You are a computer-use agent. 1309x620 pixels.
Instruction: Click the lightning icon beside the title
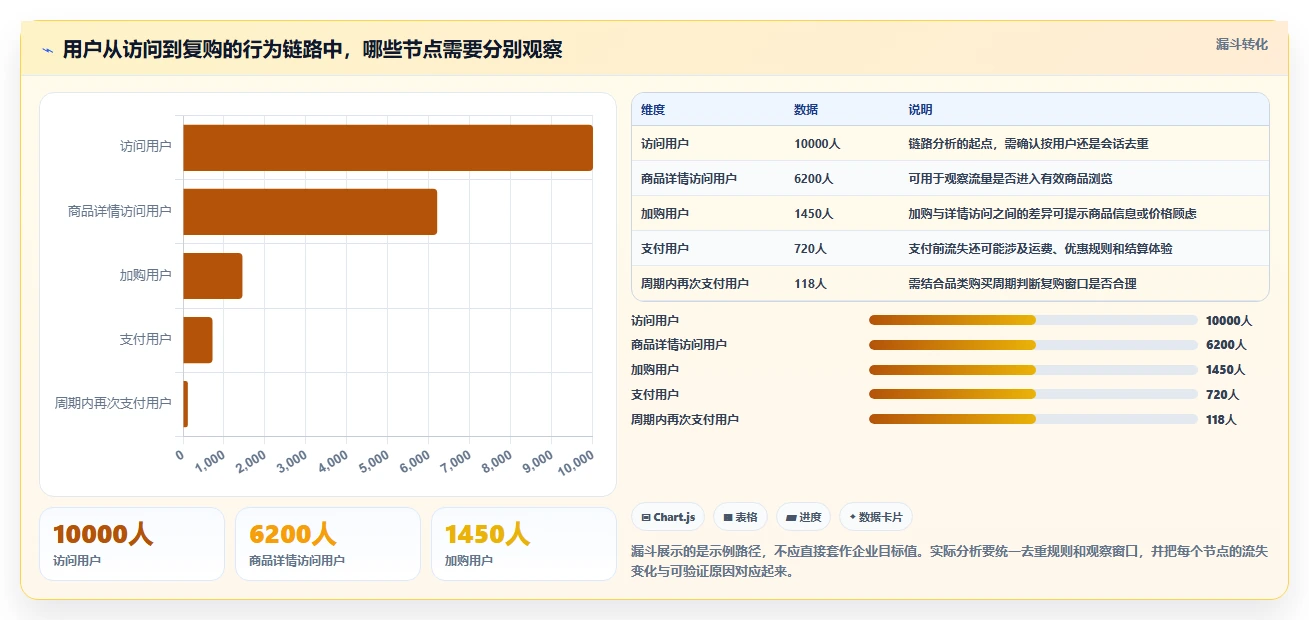pos(47,50)
